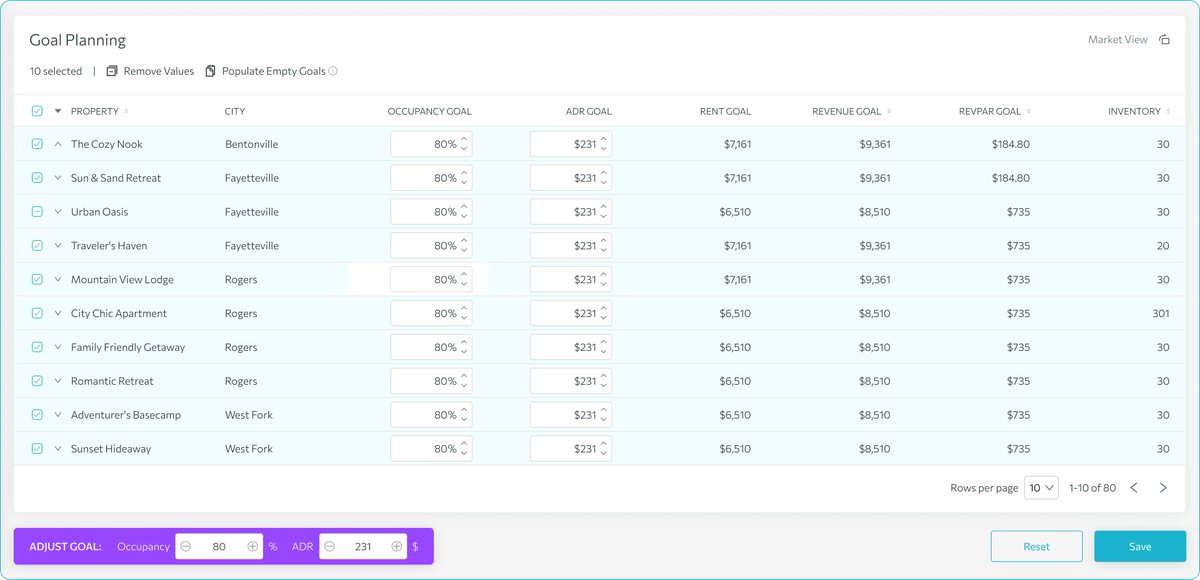Expand City Chic Apartment row

pyautogui.click(x=58, y=313)
